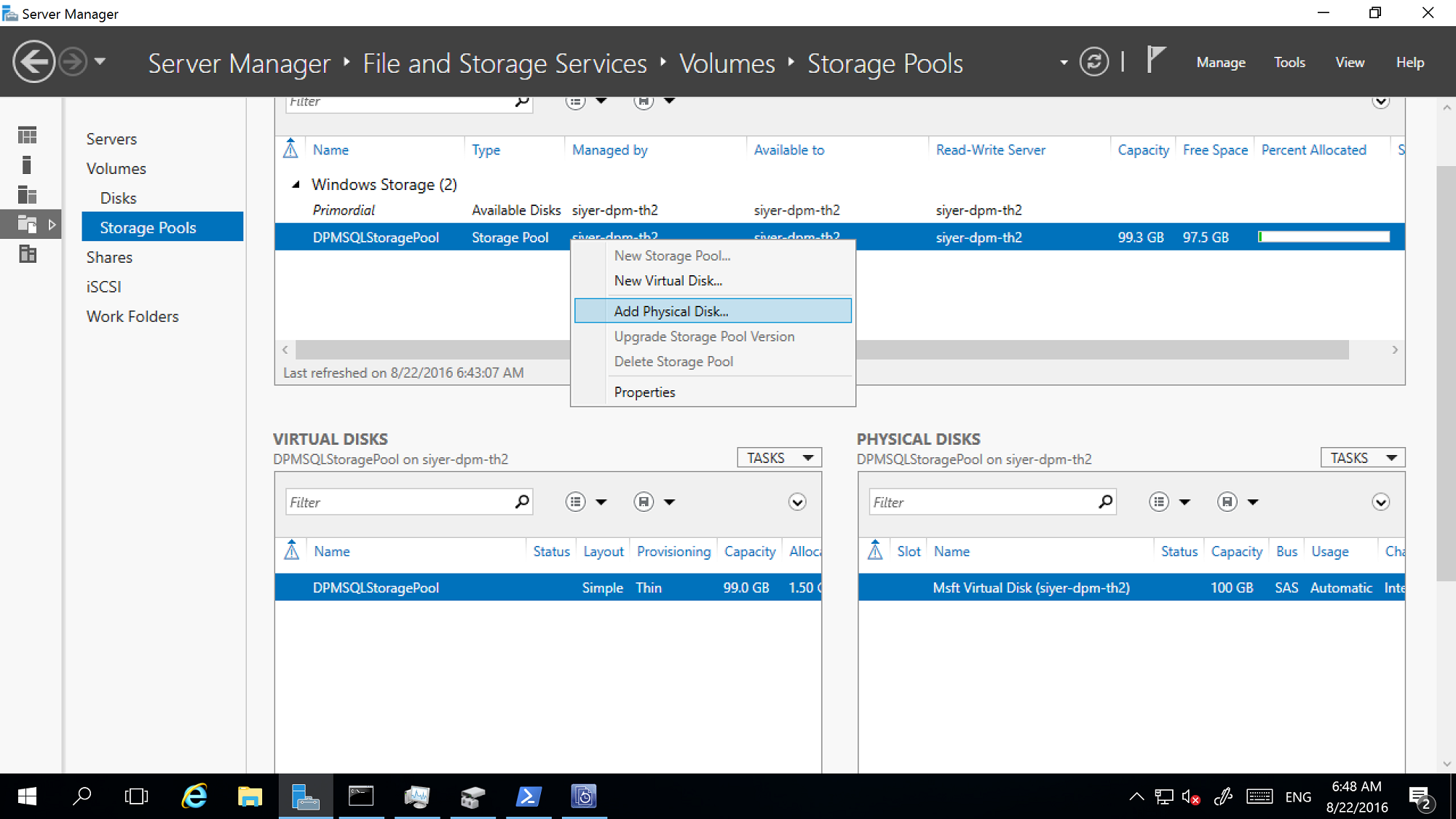Toggle the Windows Storage expander tree
Image resolution: width=1456 pixels, height=819 pixels.
294,184
